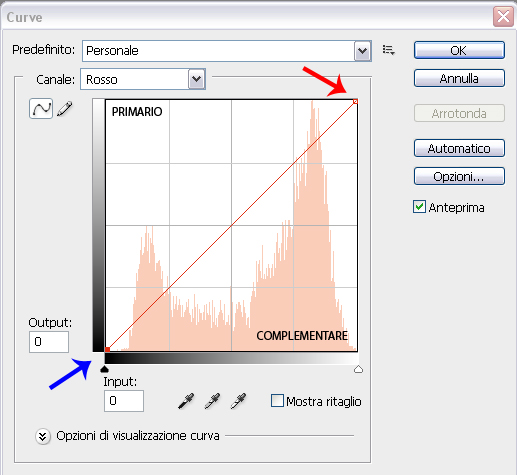
Task: Select the pencil draw-curve tool
Action: (x=65, y=109)
